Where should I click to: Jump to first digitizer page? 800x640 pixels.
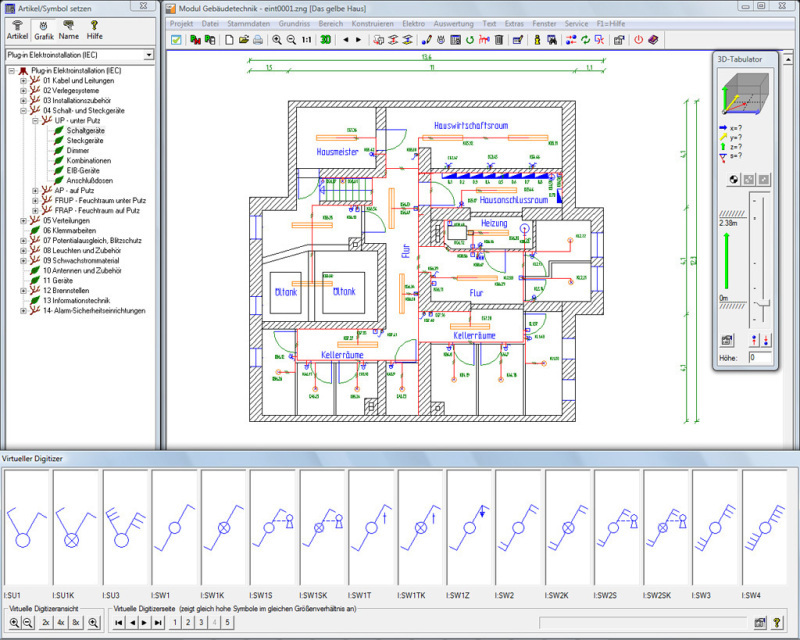[x=118, y=623]
